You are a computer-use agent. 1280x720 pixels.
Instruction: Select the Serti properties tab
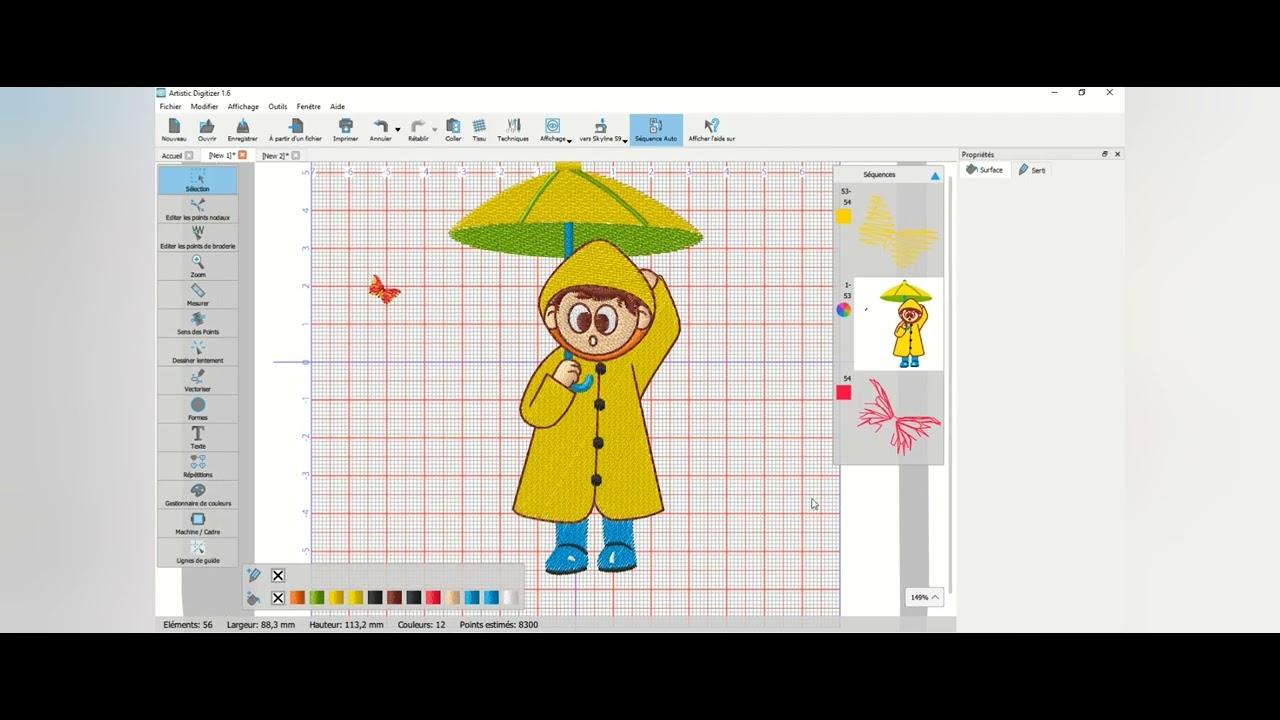point(1032,170)
